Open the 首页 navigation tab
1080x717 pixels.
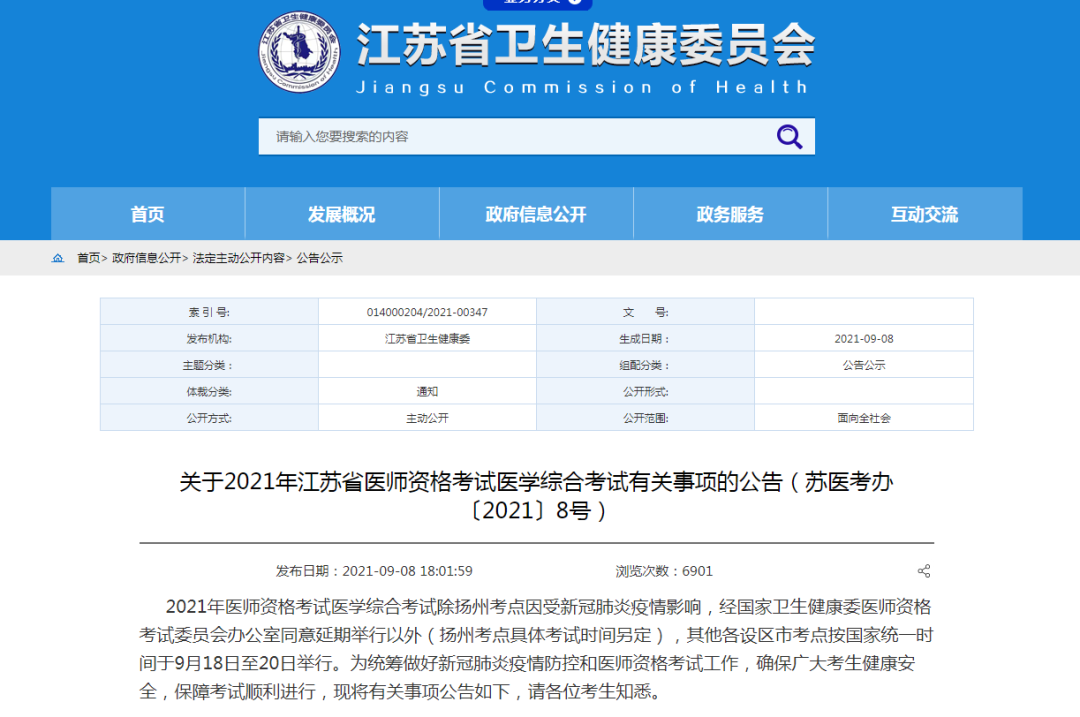pos(148,214)
